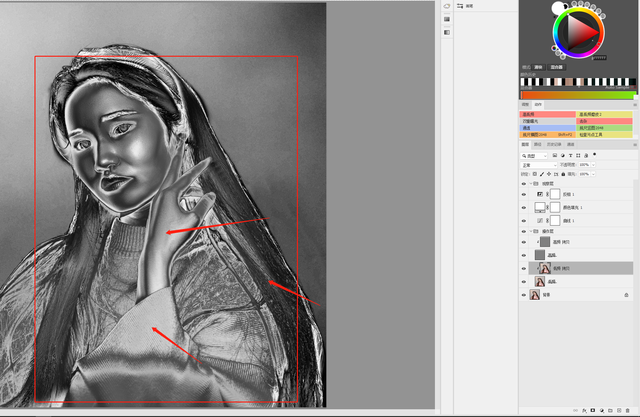Select the 低频 layer thumbnail

click(540, 282)
